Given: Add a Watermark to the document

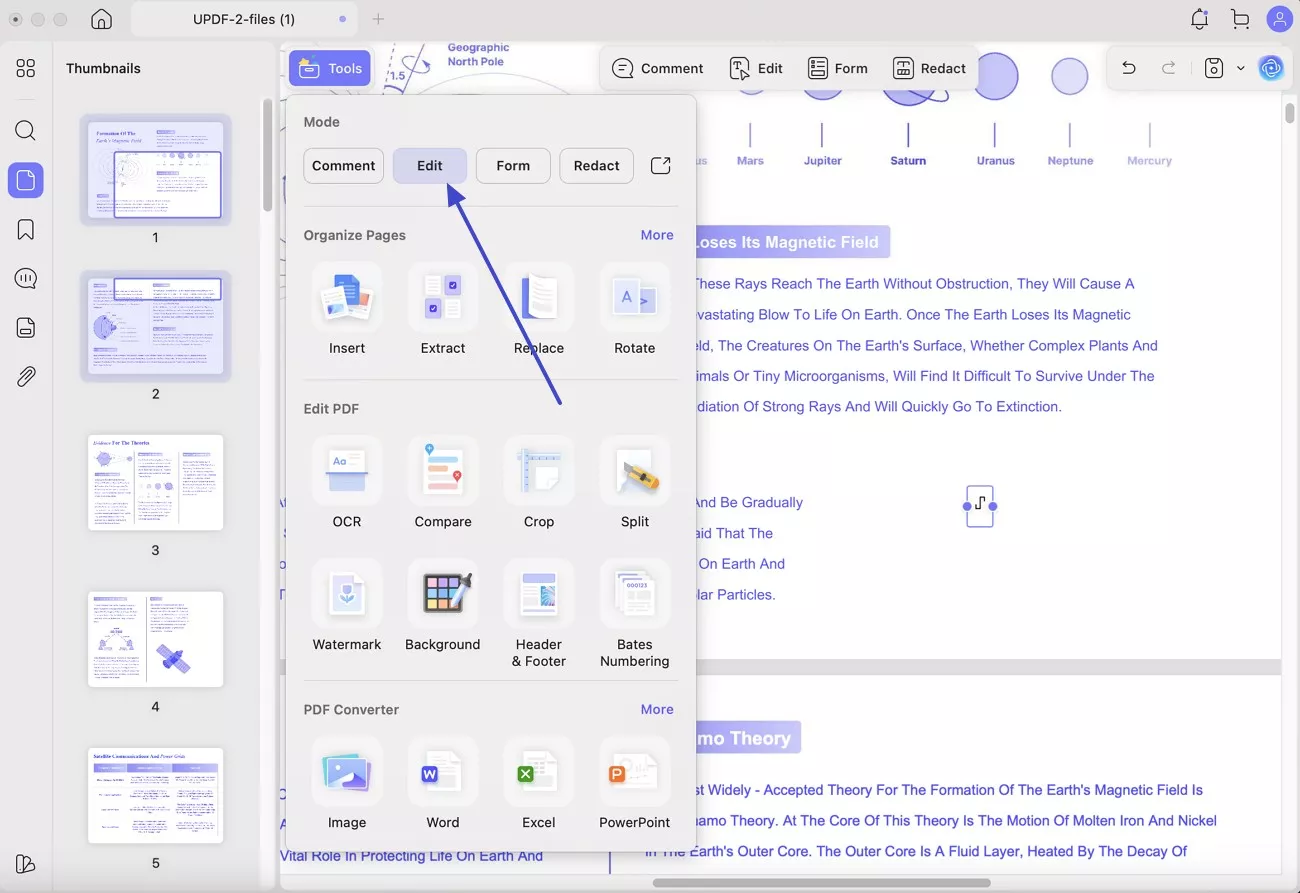Looking at the screenshot, I should [347, 608].
